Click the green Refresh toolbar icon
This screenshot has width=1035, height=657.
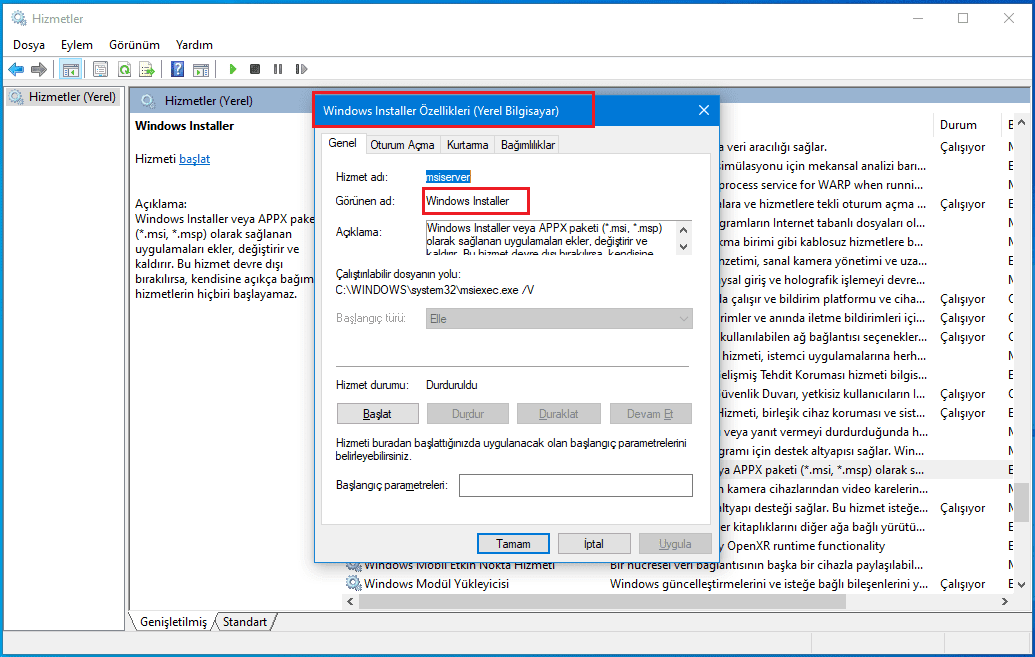(124, 69)
